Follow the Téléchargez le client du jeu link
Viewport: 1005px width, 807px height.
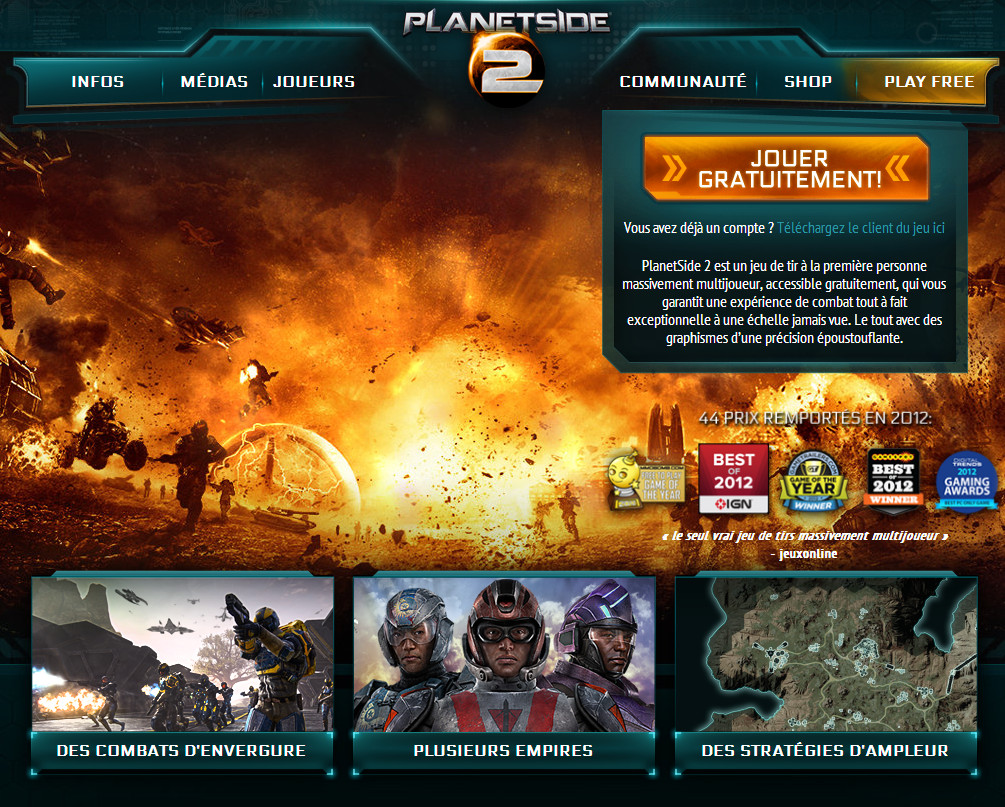(x=861, y=228)
